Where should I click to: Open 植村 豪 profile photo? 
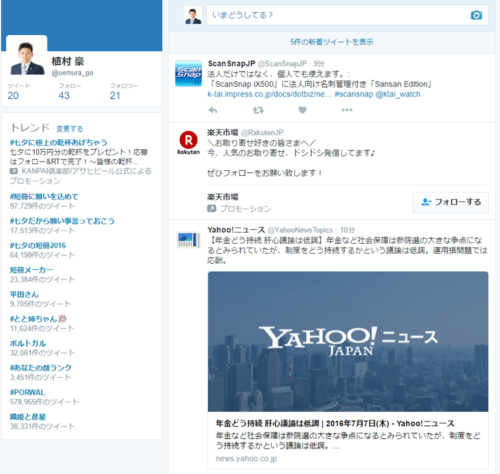[27, 56]
